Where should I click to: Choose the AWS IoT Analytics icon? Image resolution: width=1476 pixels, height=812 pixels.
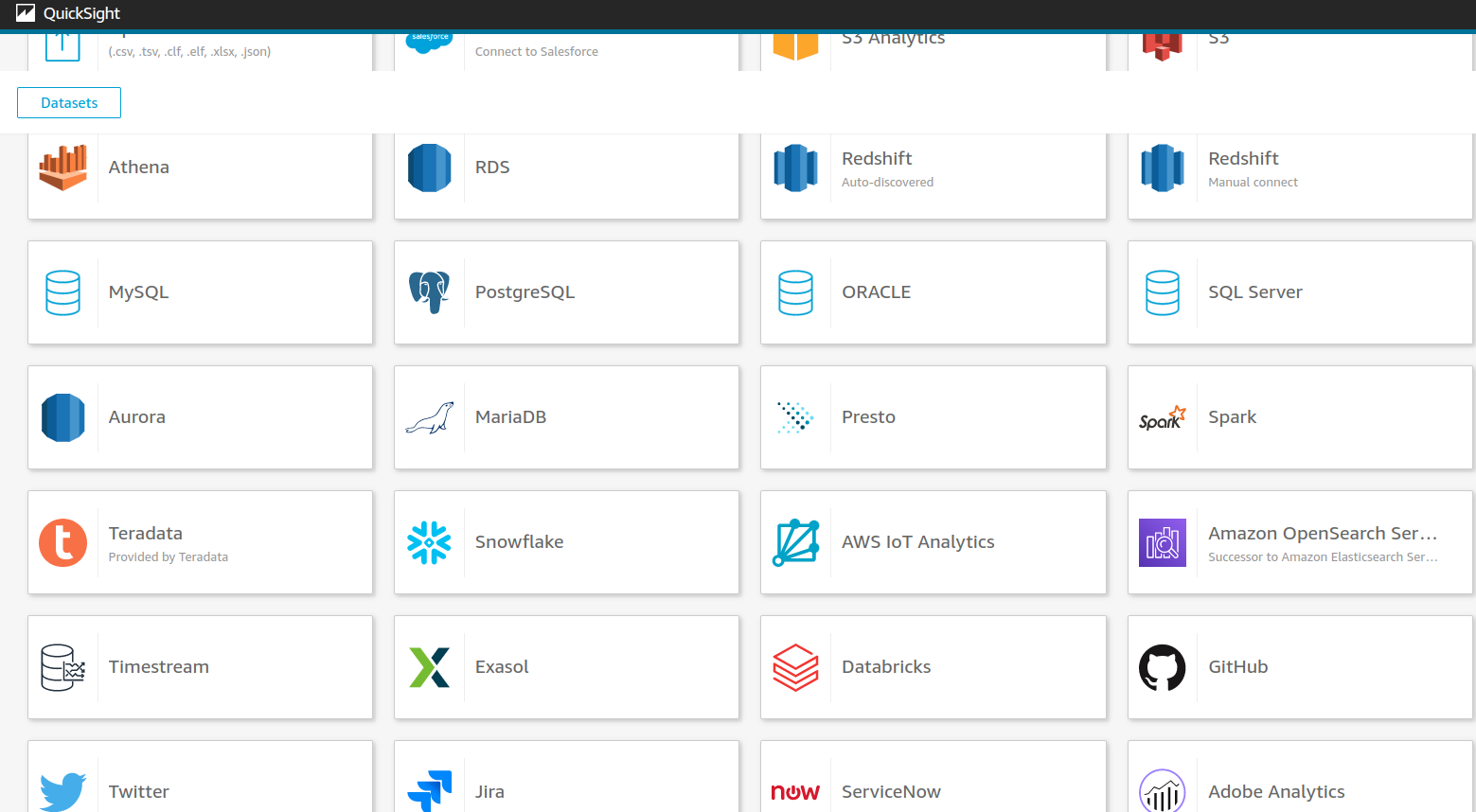(796, 542)
